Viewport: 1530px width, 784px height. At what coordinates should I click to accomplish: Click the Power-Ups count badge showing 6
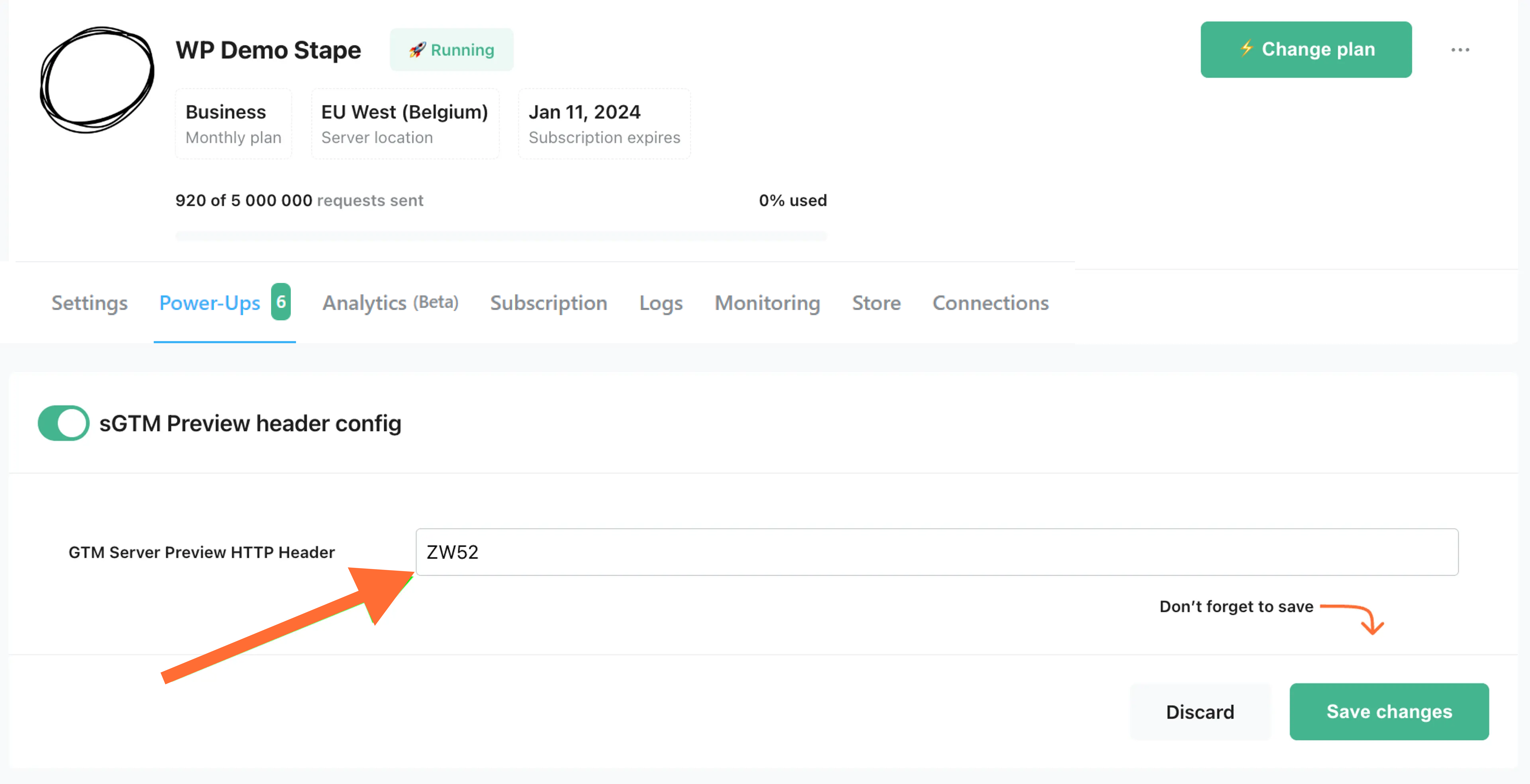281,302
